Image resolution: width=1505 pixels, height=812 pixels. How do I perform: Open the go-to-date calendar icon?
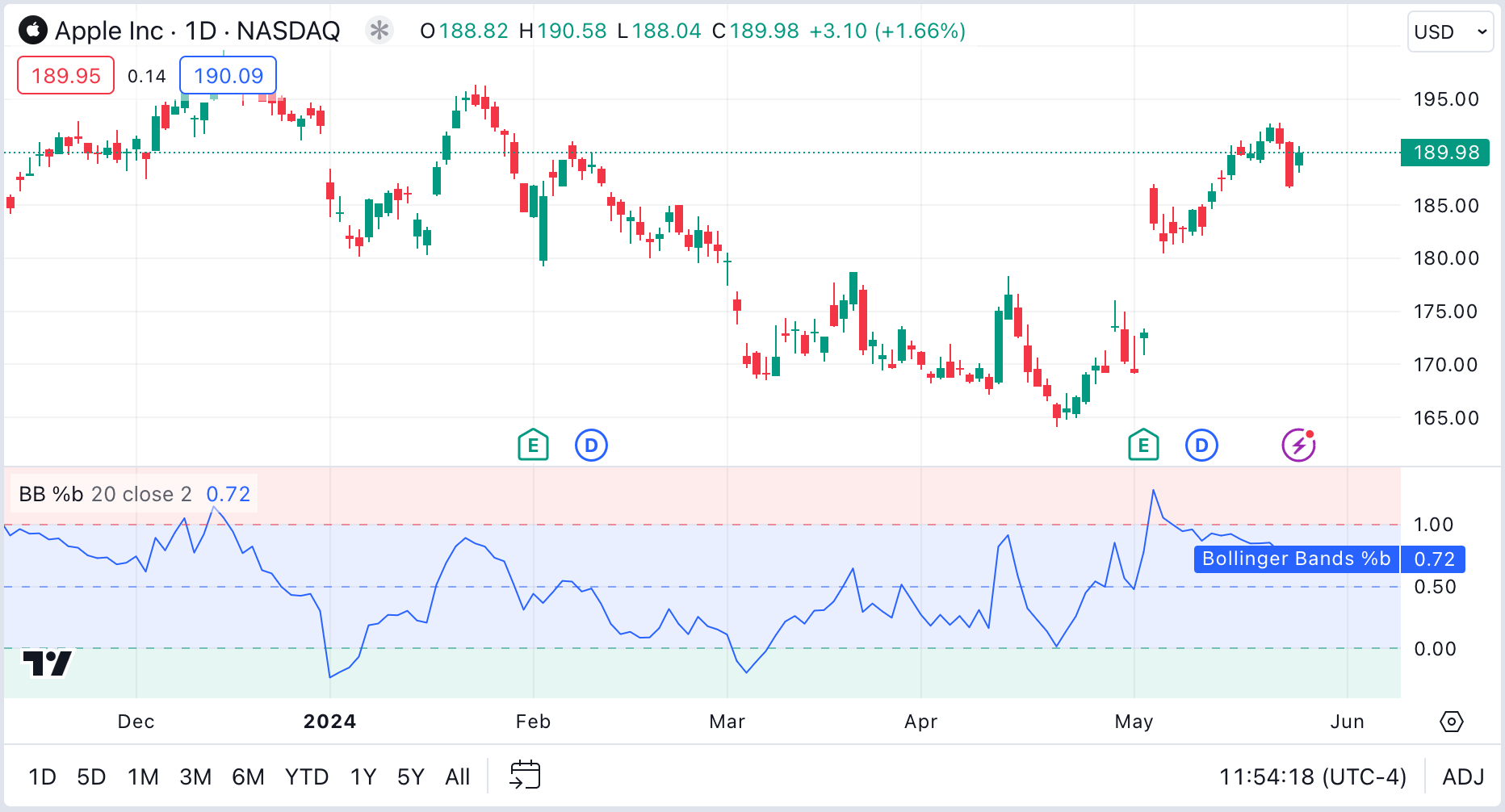pos(525,776)
